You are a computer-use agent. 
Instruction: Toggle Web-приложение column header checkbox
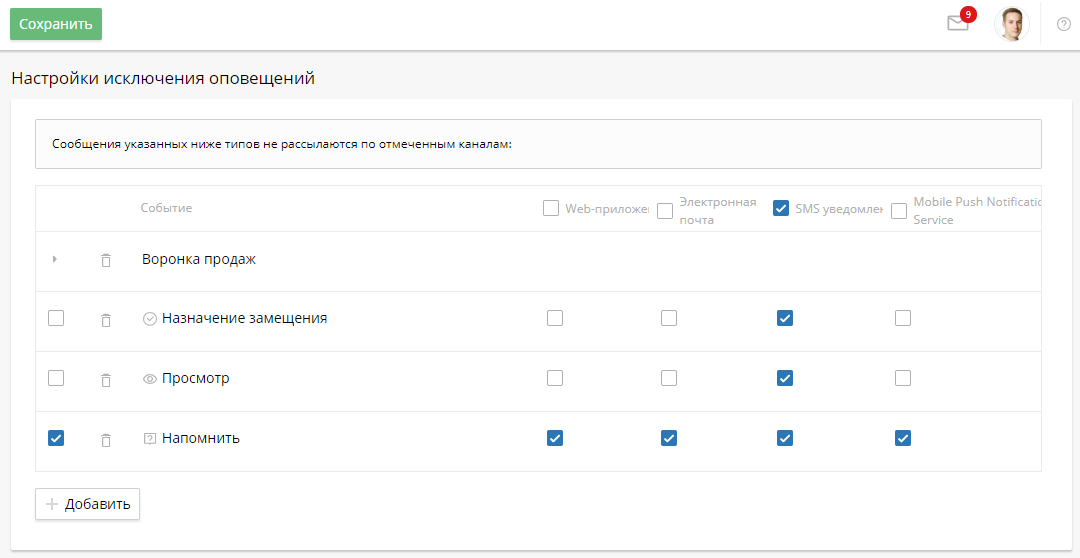[x=550, y=208]
